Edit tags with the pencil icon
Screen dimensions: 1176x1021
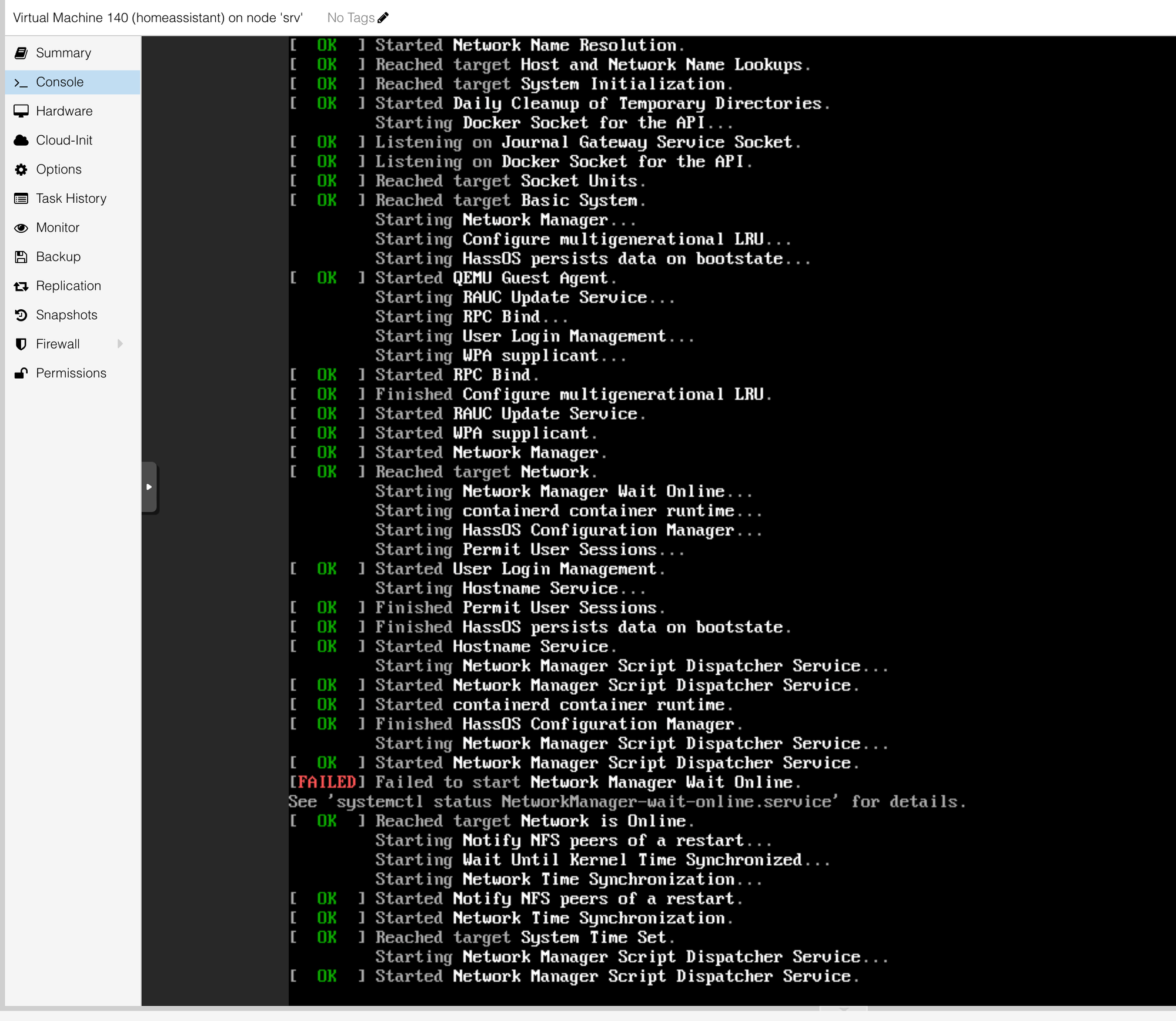[383, 18]
